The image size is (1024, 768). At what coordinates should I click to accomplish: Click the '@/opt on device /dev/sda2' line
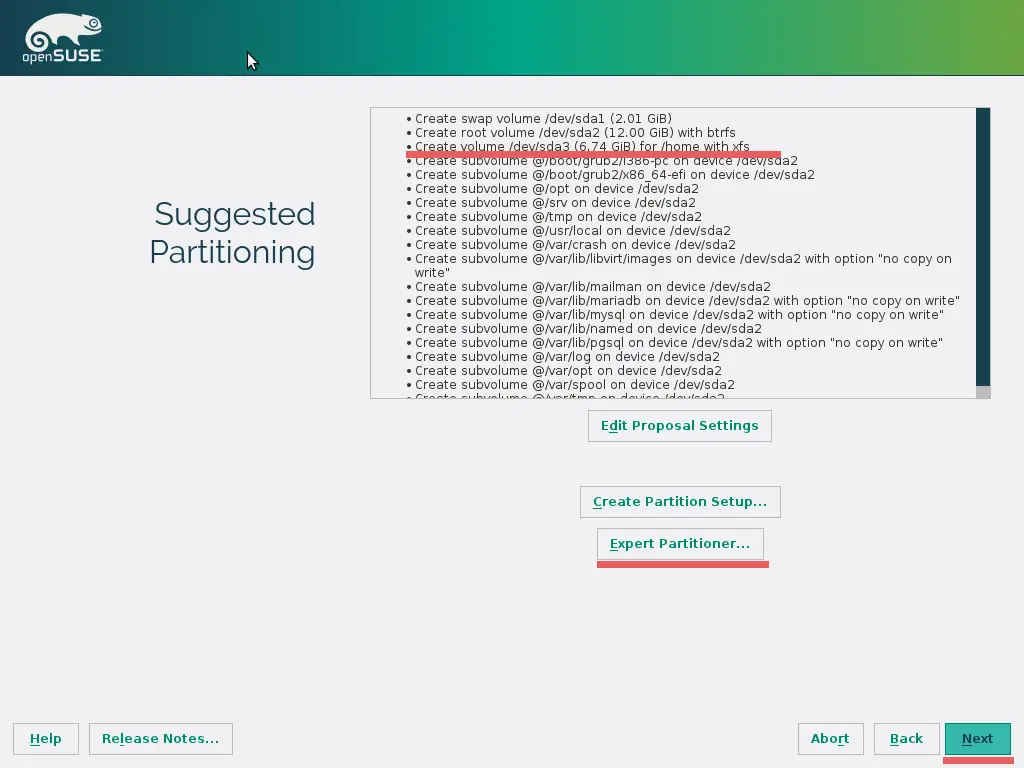[x=556, y=189]
